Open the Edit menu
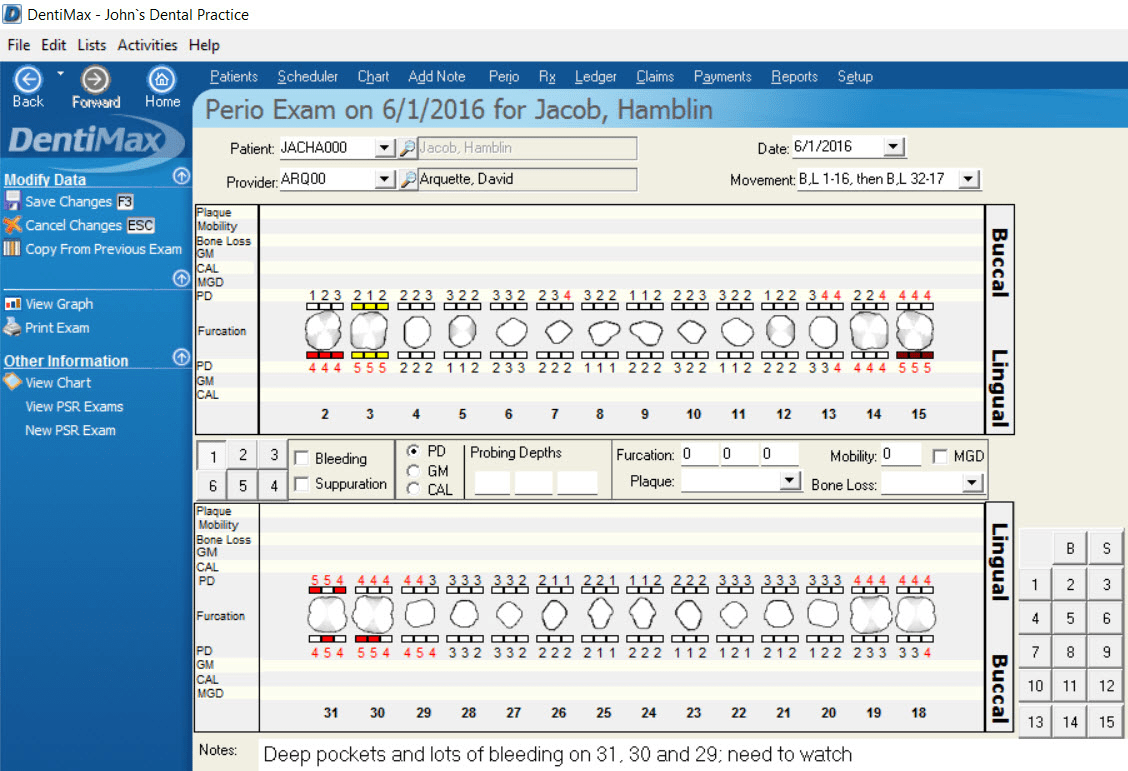Viewport: 1128px width, 771px height. click(53, 45)
